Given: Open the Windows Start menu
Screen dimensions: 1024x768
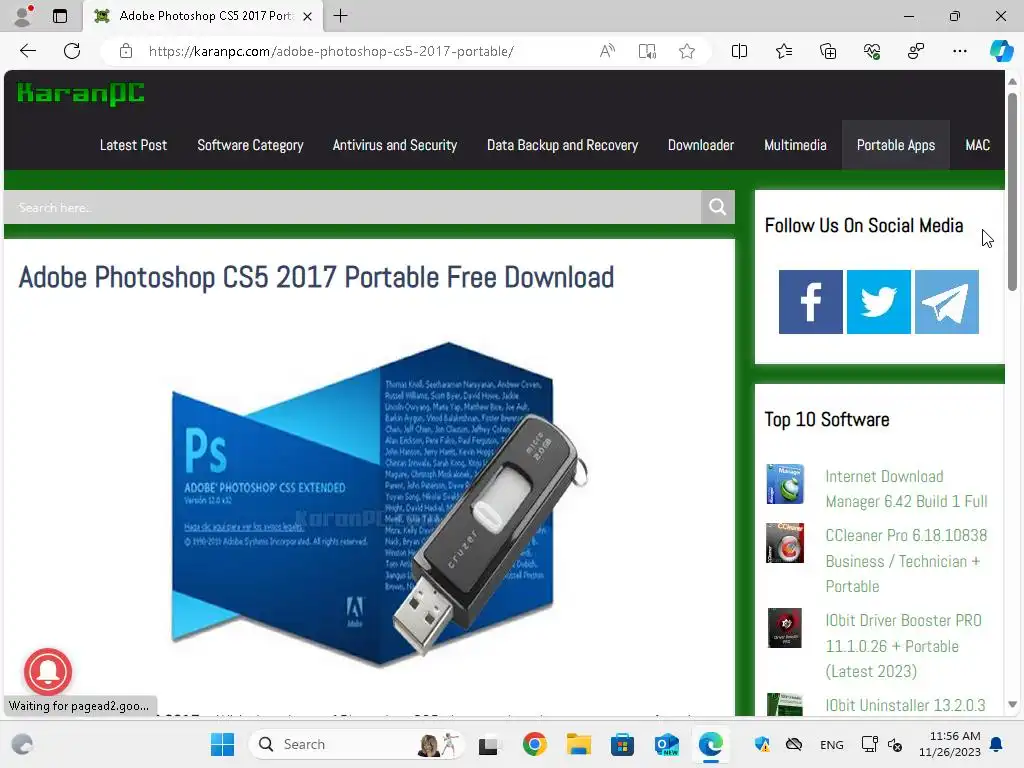Looking at the screenshot, I should tap(222, 744).
